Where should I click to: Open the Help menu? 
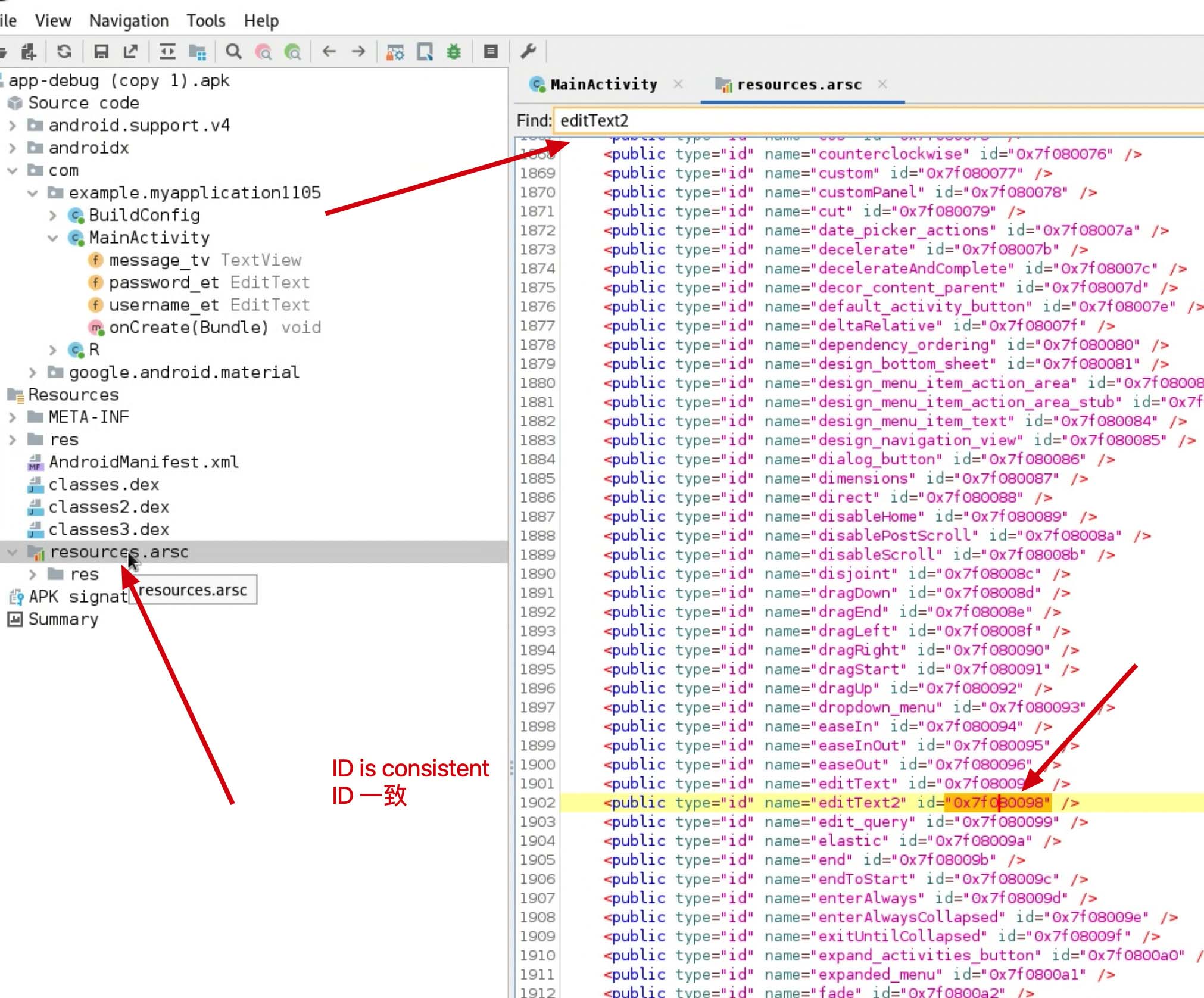coord(261,21)
